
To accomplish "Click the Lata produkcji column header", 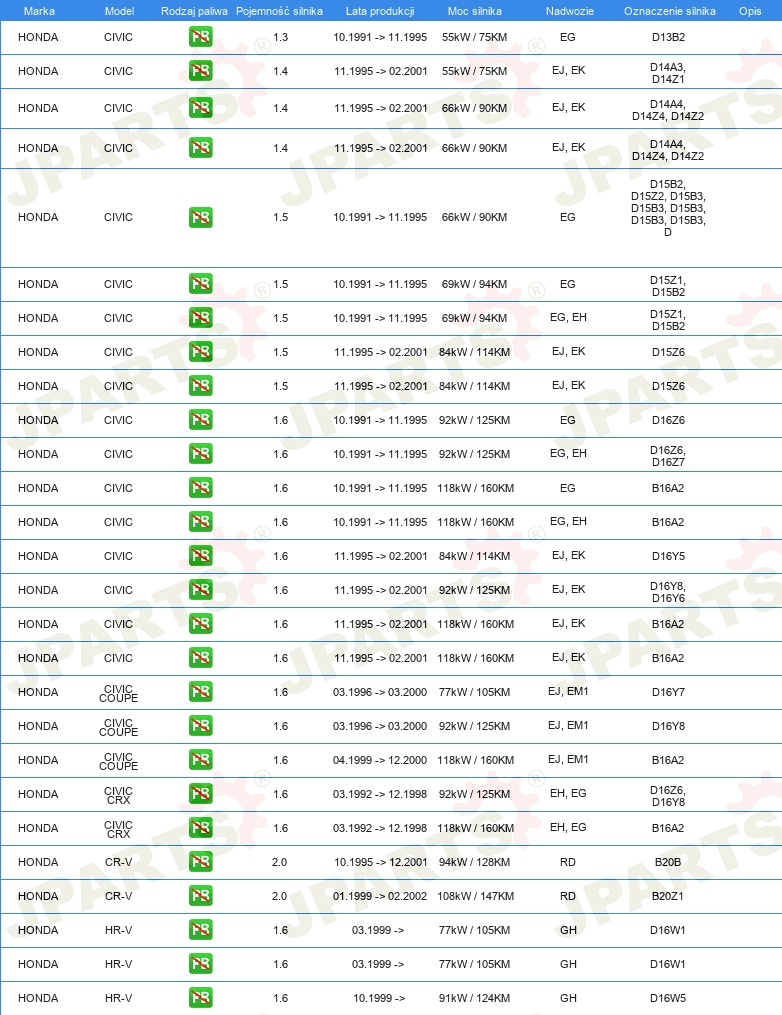I will 380,11.
